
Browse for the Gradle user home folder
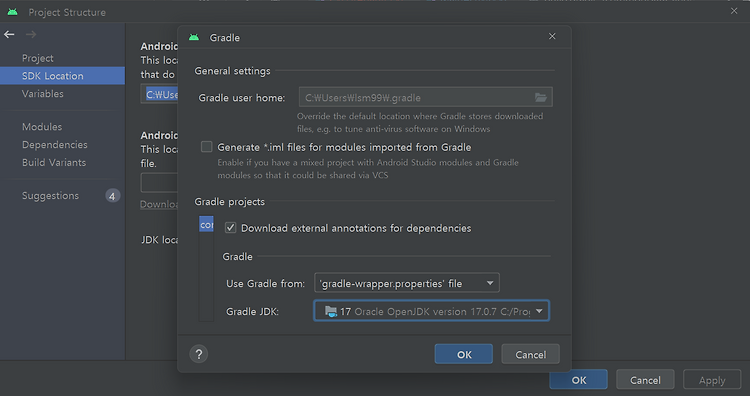(540, 98)
